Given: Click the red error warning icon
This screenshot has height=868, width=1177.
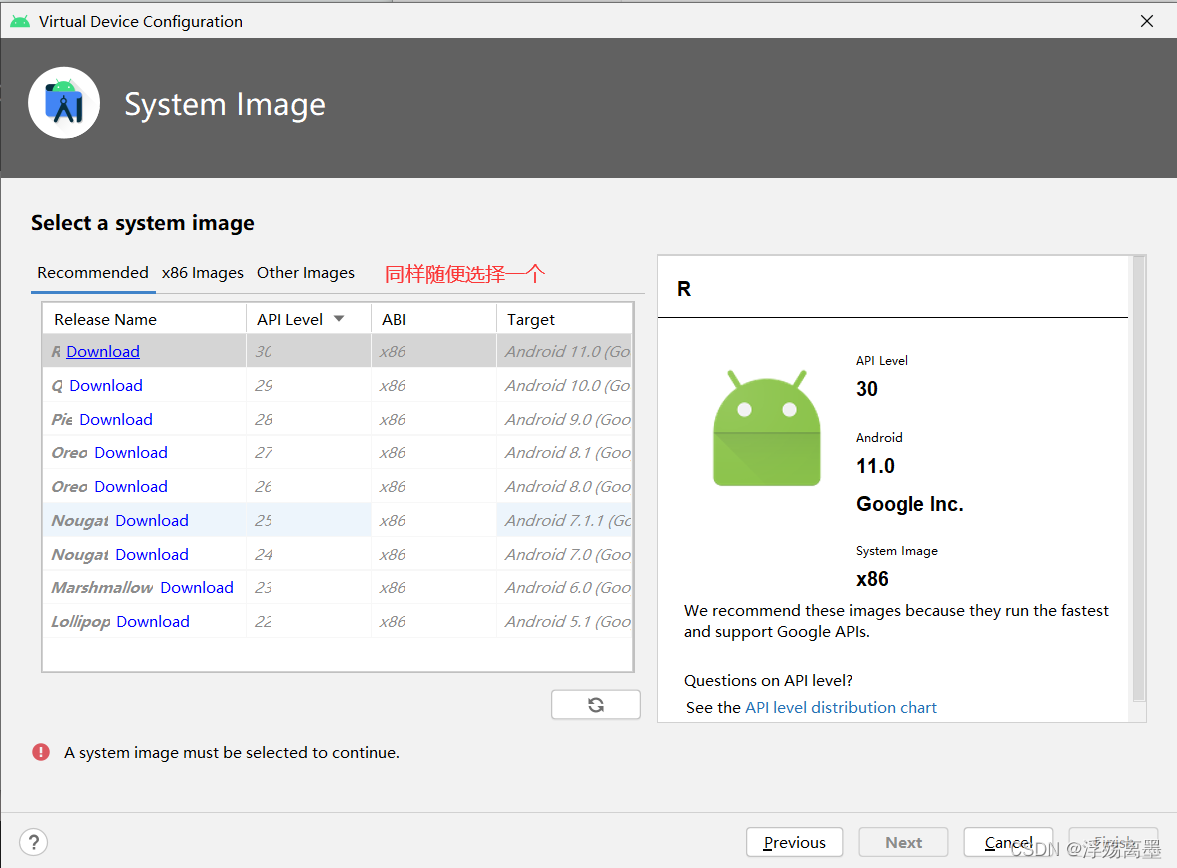Looking at the screenshot, I should (x=41, y=752).
